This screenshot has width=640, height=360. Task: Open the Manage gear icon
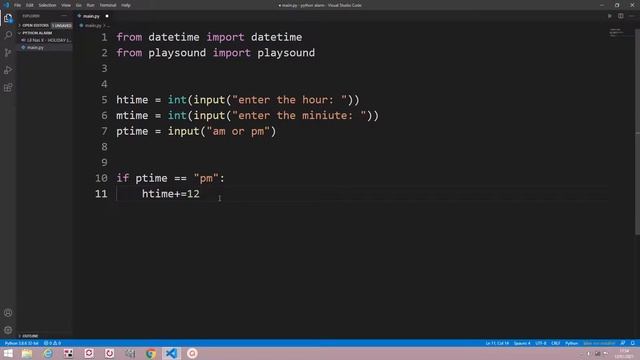[x=8, y=330]
